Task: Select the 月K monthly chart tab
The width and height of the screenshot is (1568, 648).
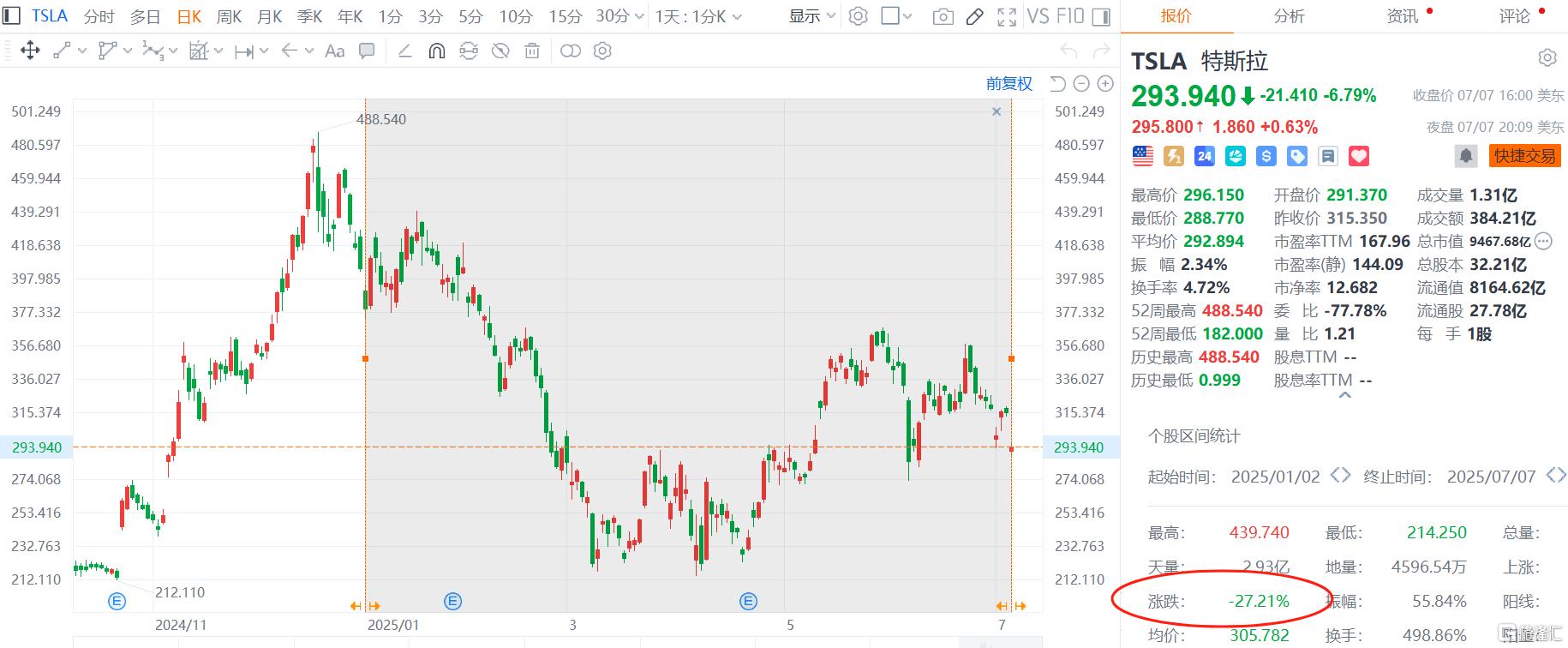Action: coord(269,16)
